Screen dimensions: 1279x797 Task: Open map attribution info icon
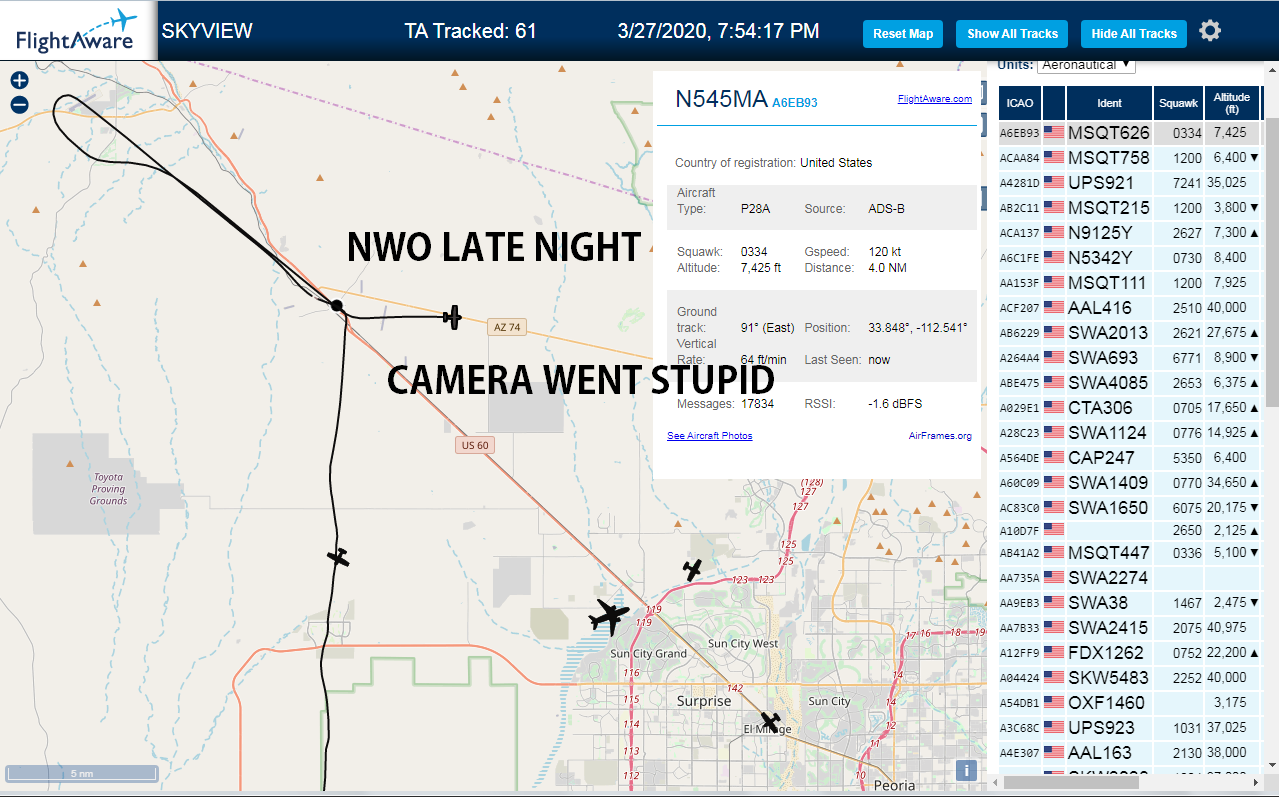click(x=966, y=770)
